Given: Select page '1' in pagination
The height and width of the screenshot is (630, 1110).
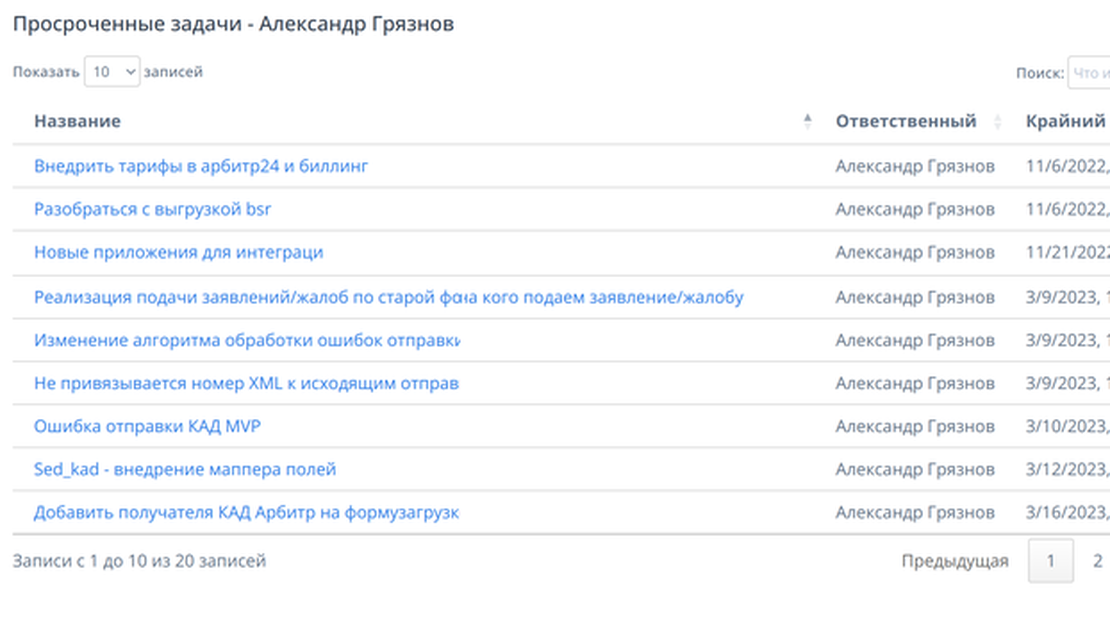Looking at the screenshot, I should pos(1050,561).
